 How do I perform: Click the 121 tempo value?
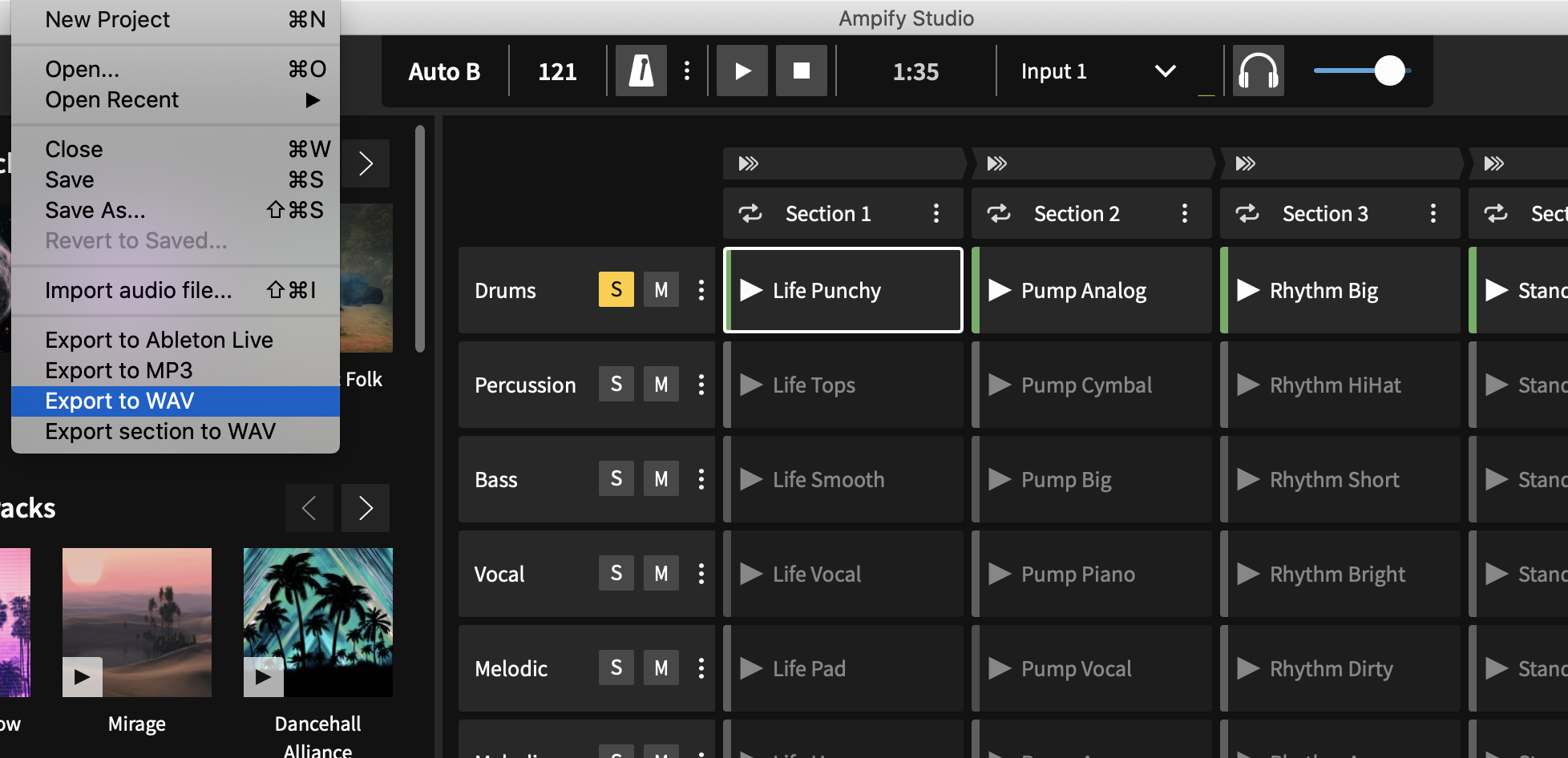(x=557, y=72)
